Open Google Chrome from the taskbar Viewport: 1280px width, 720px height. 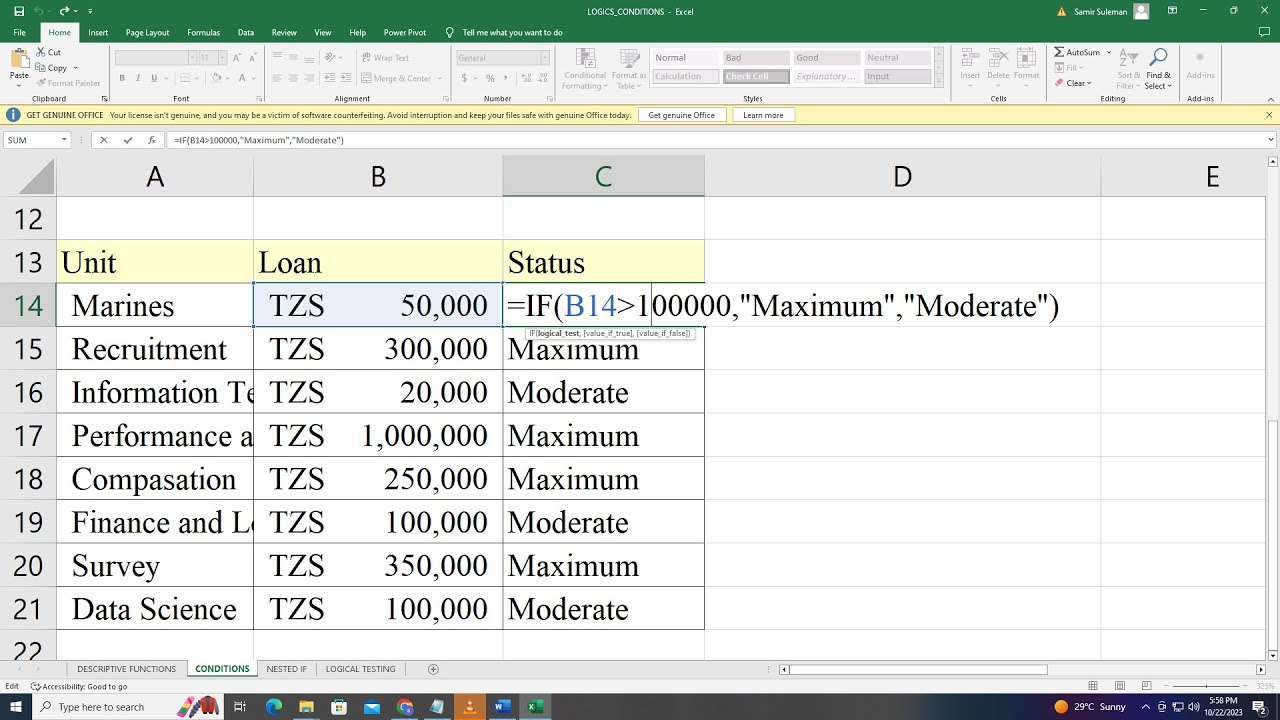[x=404, y=707]
